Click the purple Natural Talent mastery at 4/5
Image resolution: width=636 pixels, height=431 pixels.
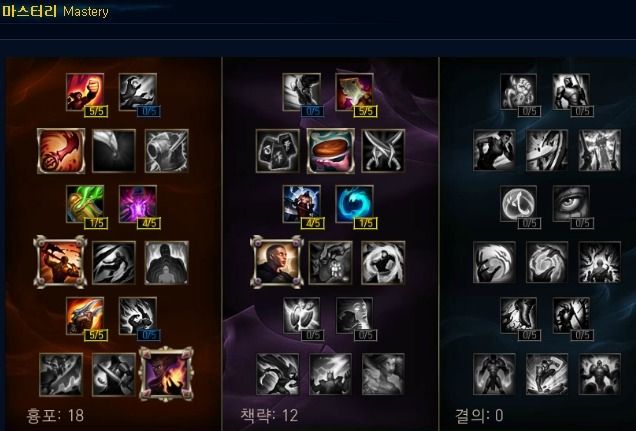pos(138,204)
